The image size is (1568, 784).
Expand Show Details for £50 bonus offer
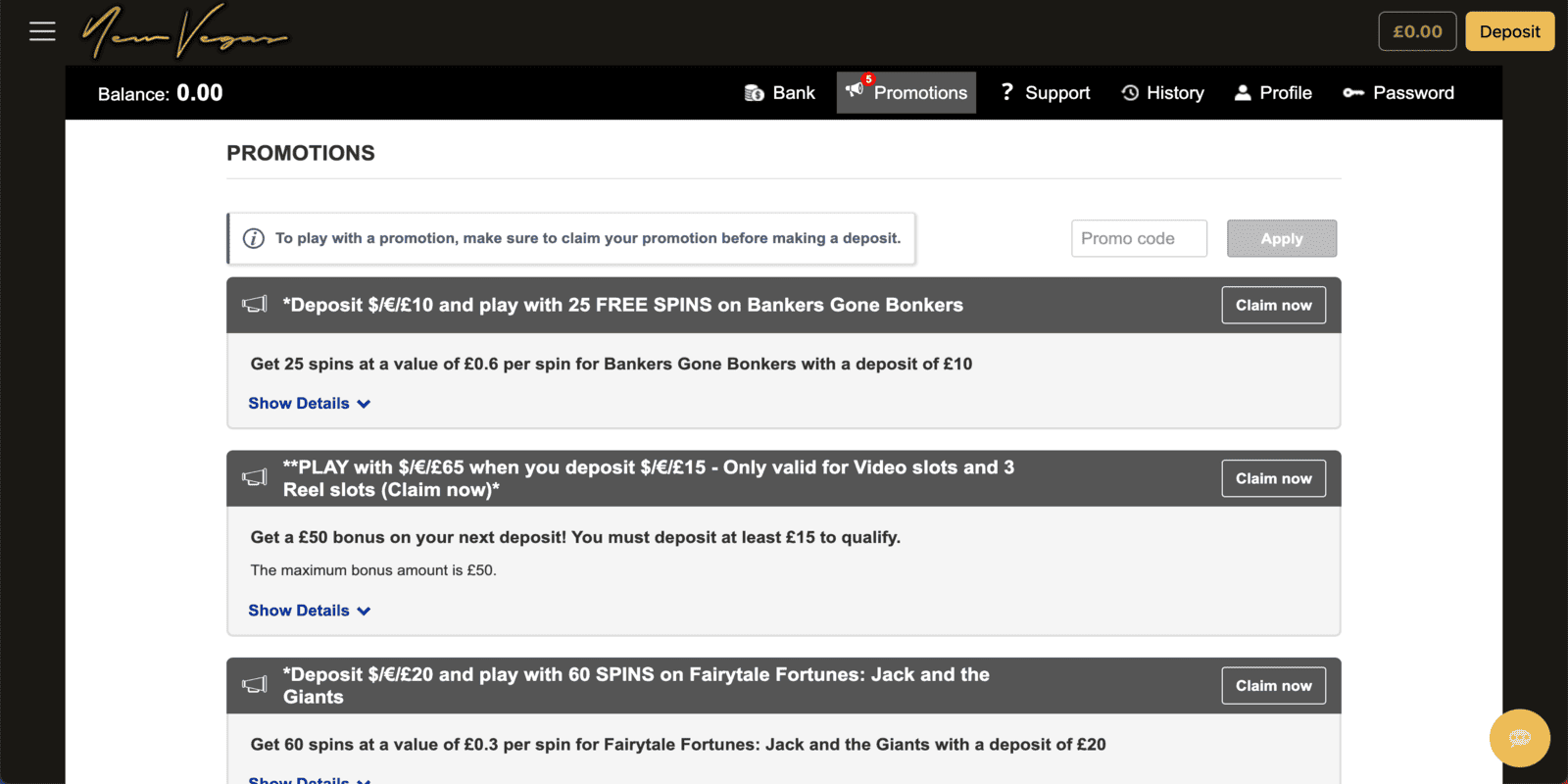[x=309, y=611]
